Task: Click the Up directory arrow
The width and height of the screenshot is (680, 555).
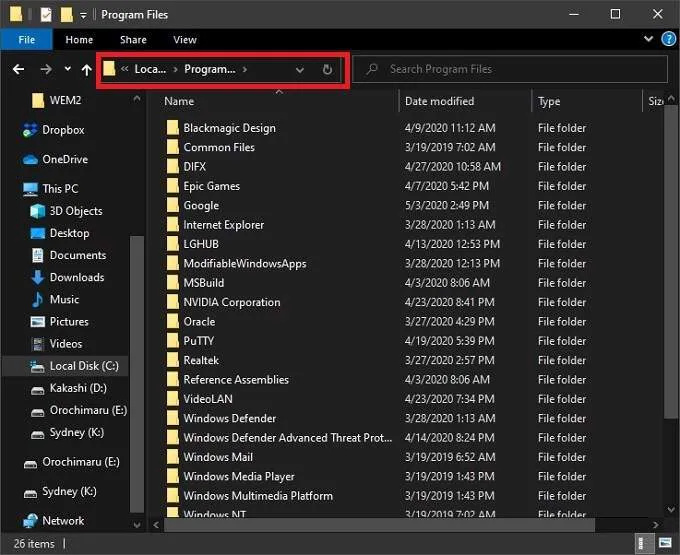Action: [86, 69]
